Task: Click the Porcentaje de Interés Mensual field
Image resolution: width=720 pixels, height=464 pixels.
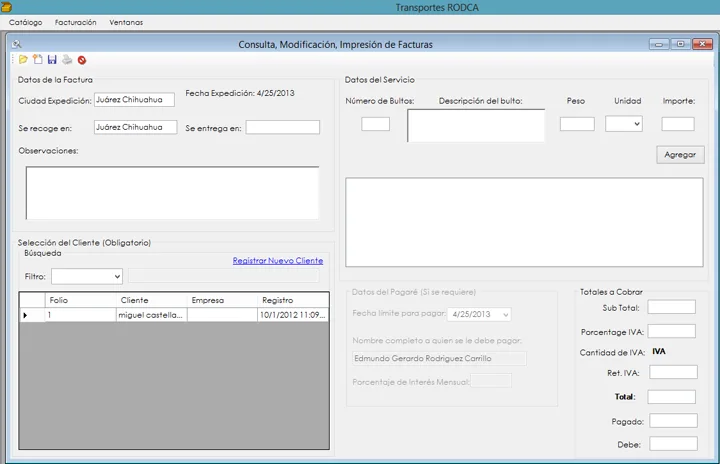Action: 491,381
